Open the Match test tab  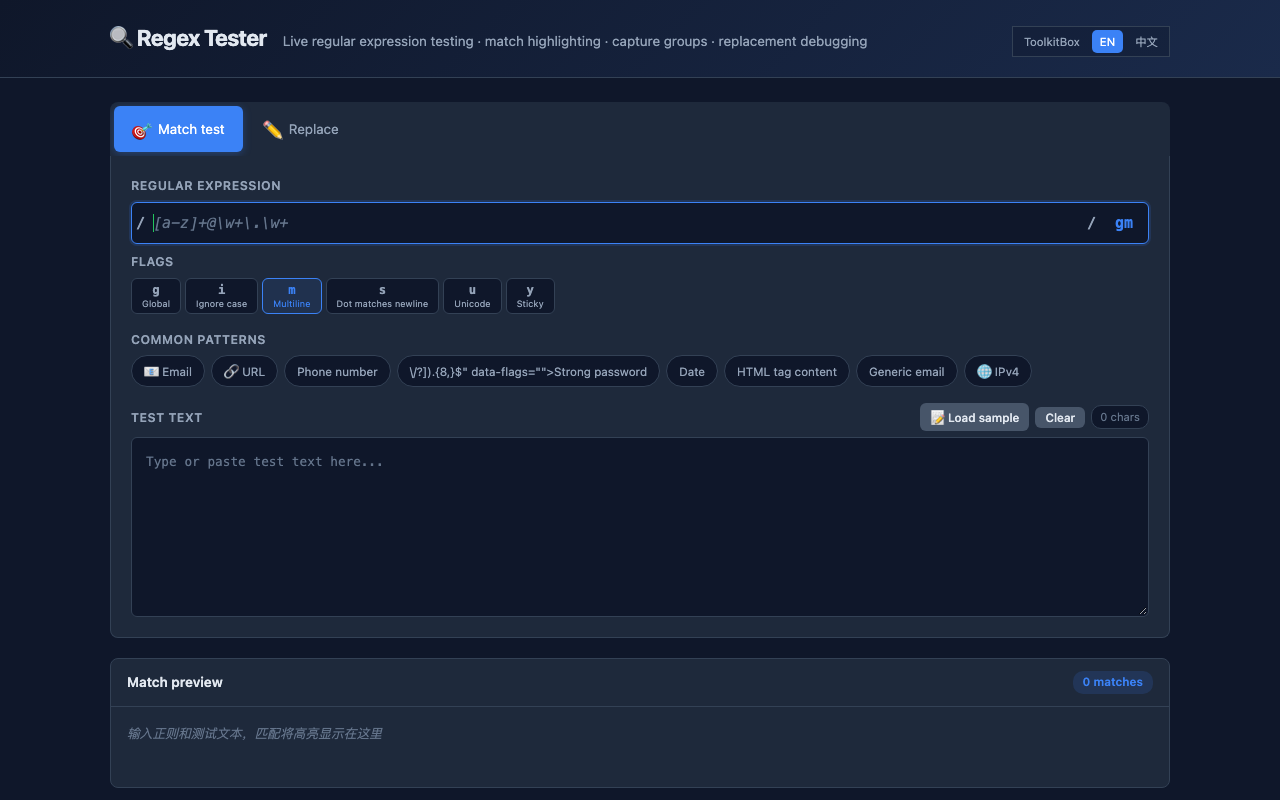click(178, 129)
